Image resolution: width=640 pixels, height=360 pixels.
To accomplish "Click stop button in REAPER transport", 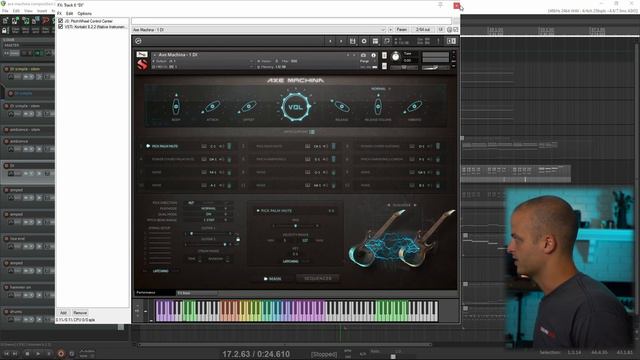I will tap(27, 353).
